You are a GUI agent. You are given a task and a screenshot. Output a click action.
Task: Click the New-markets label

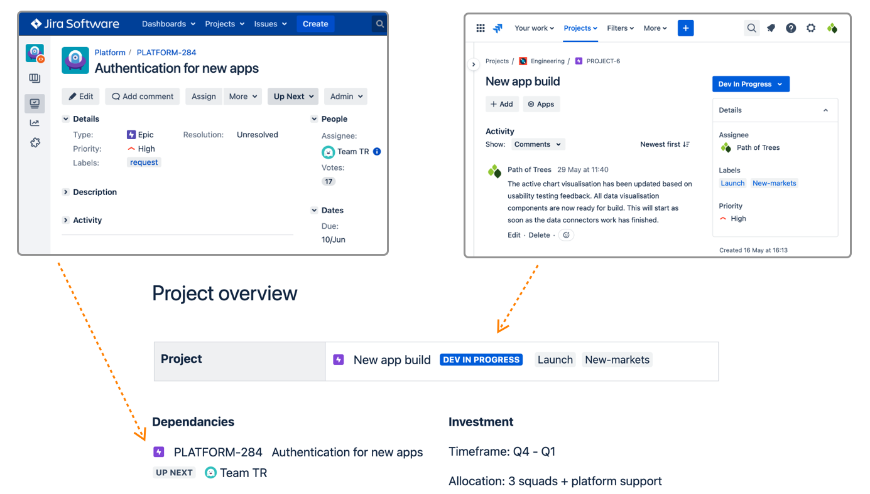click(774, 183)
